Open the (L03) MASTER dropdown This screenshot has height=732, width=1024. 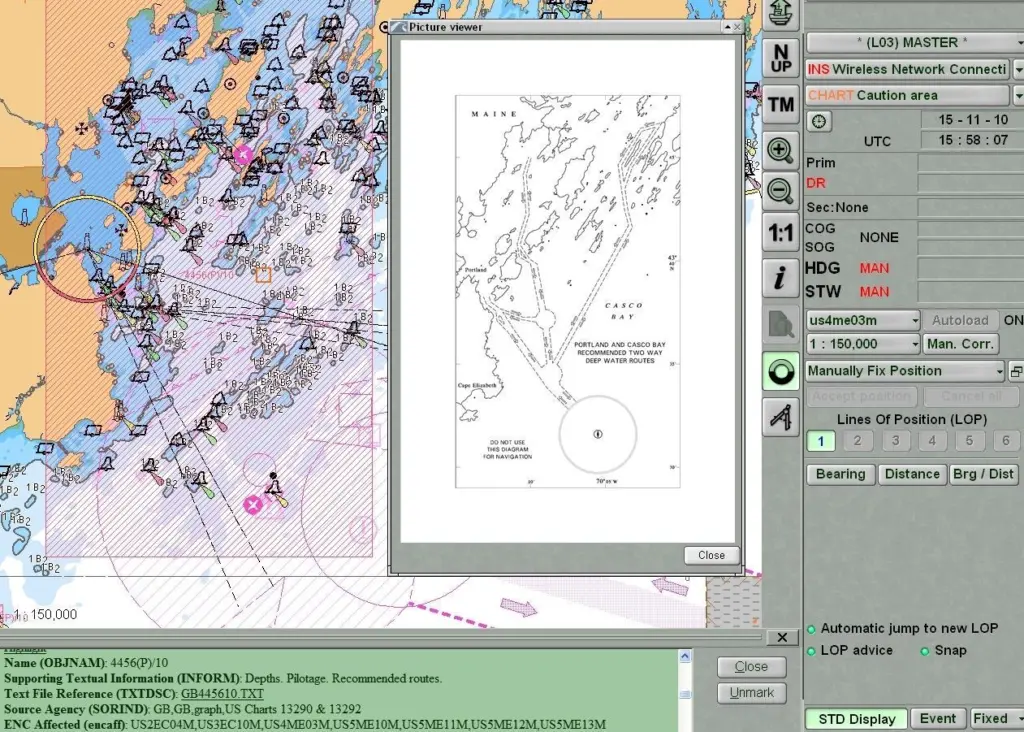point(915,43)
